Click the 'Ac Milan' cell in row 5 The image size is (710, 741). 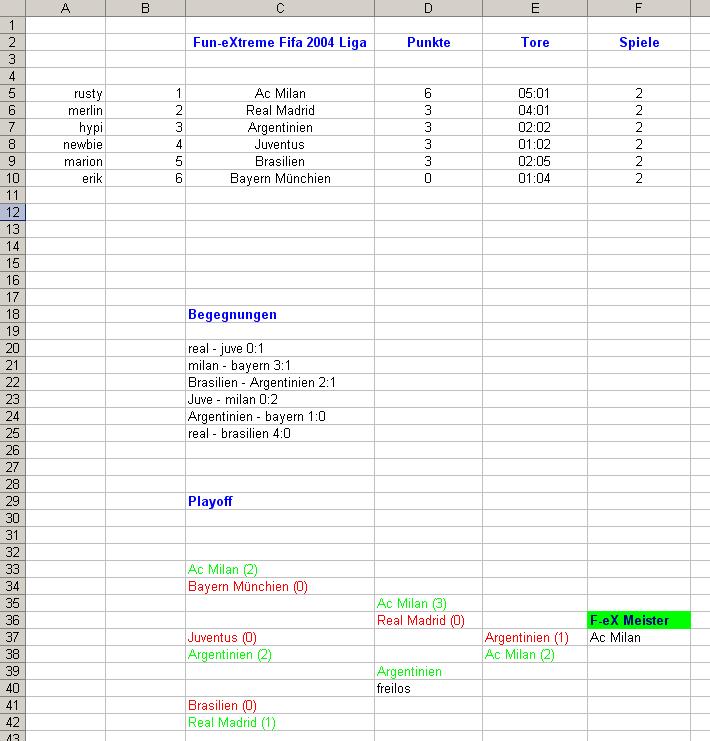(280, 93)
